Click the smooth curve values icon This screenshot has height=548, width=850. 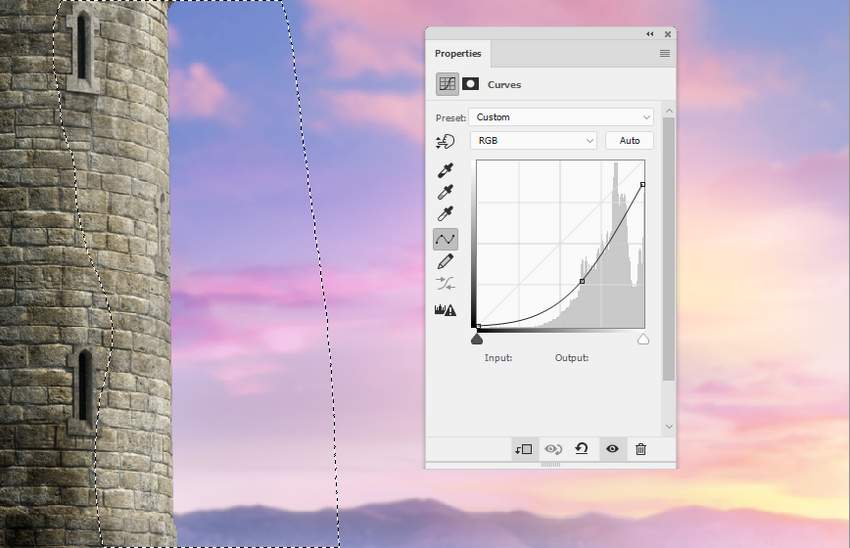click(445, 283)
